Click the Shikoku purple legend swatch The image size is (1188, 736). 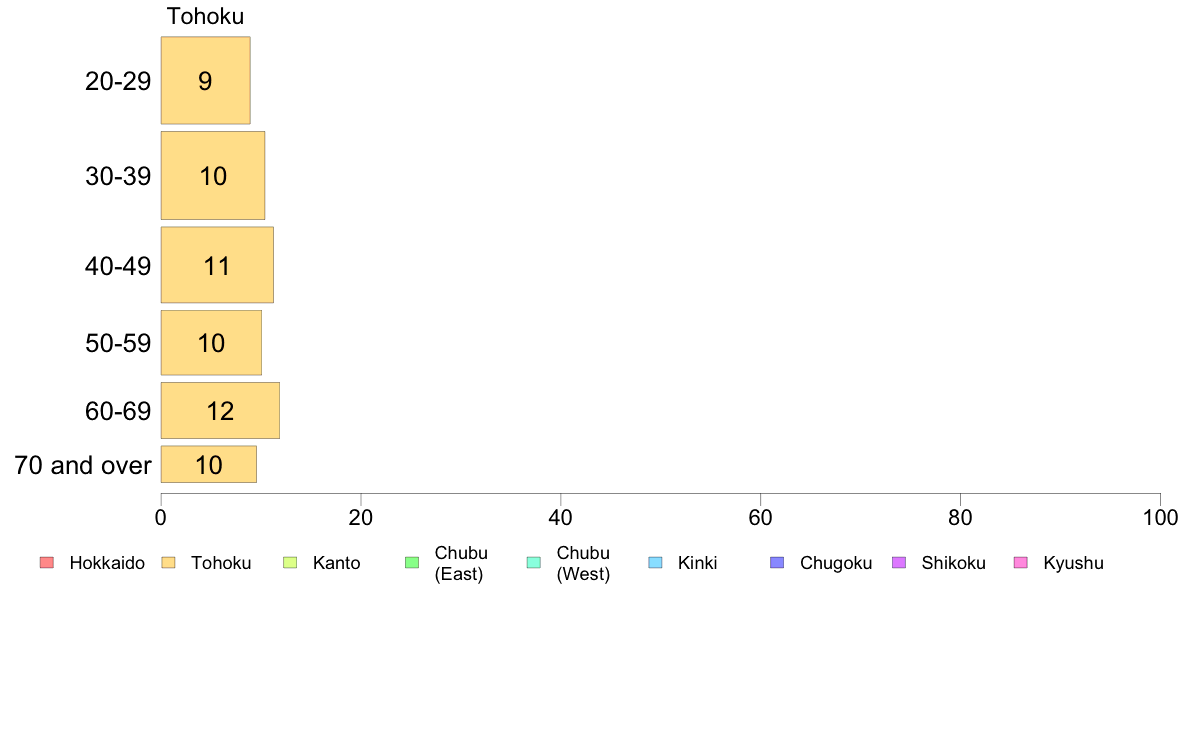point(899,562)
